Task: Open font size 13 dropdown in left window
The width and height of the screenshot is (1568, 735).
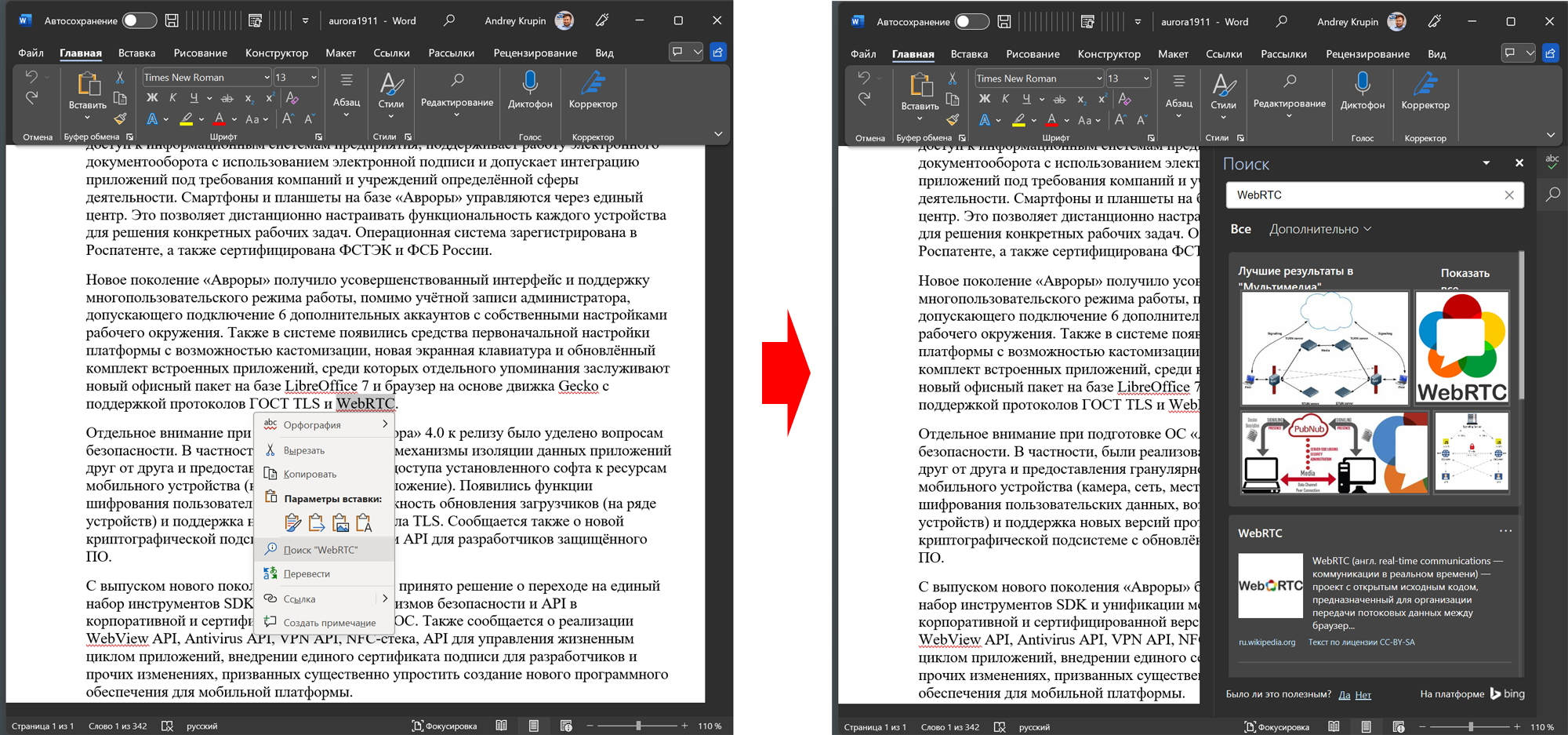Action: tap(314, 78)
